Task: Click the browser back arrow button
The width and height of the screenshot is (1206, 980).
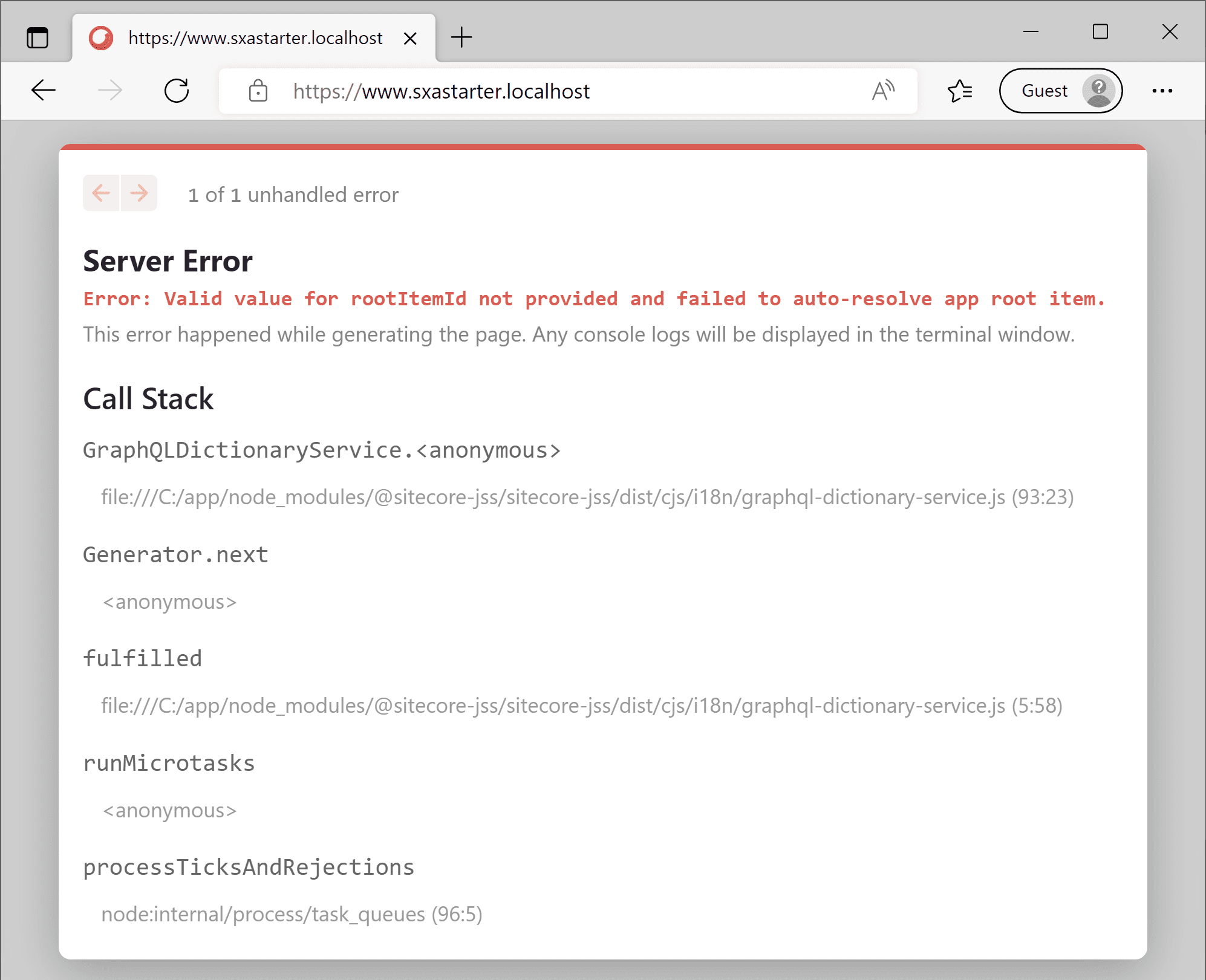Action: [x=44, y=91]
